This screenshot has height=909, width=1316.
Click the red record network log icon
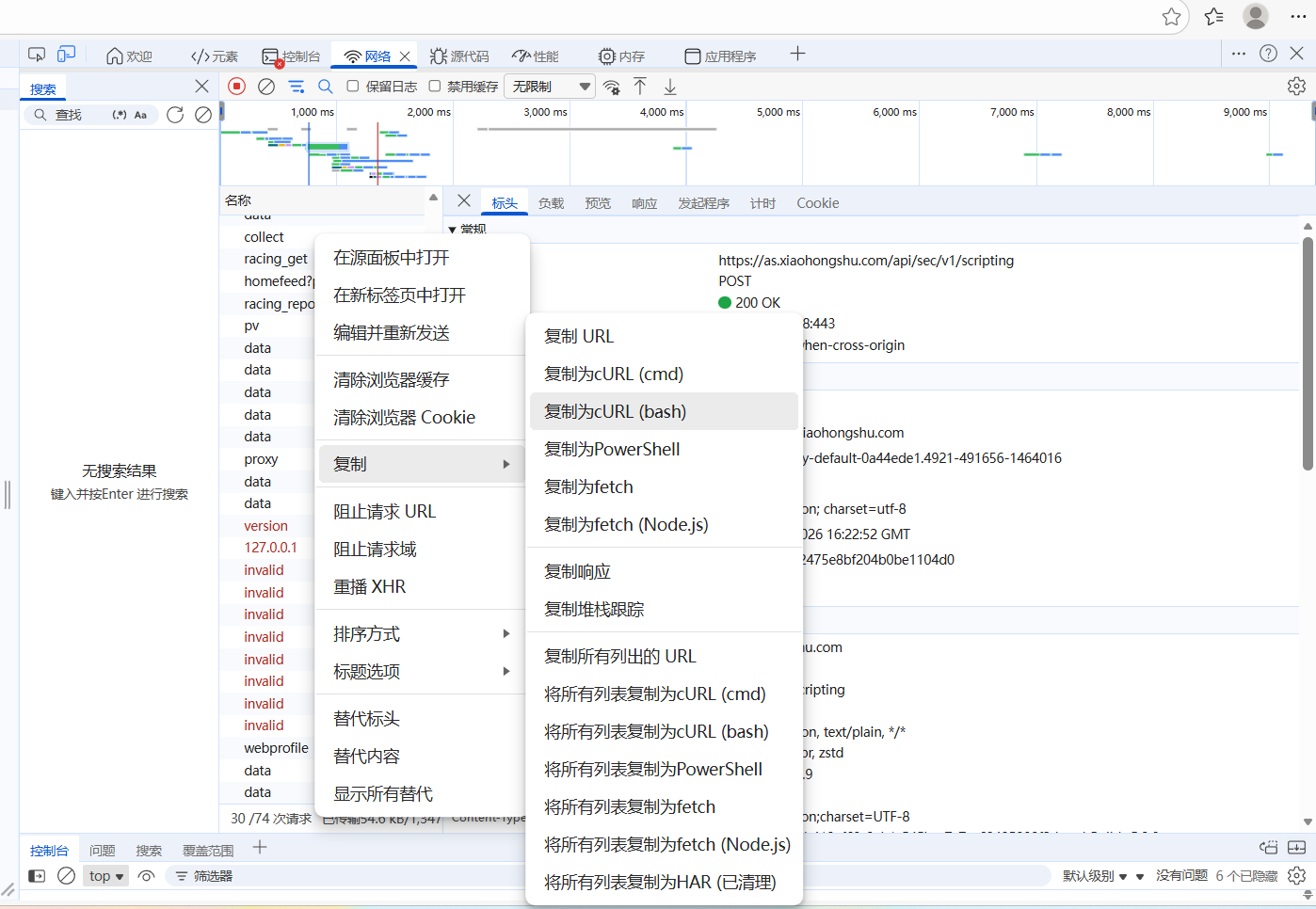click(237, 87)
